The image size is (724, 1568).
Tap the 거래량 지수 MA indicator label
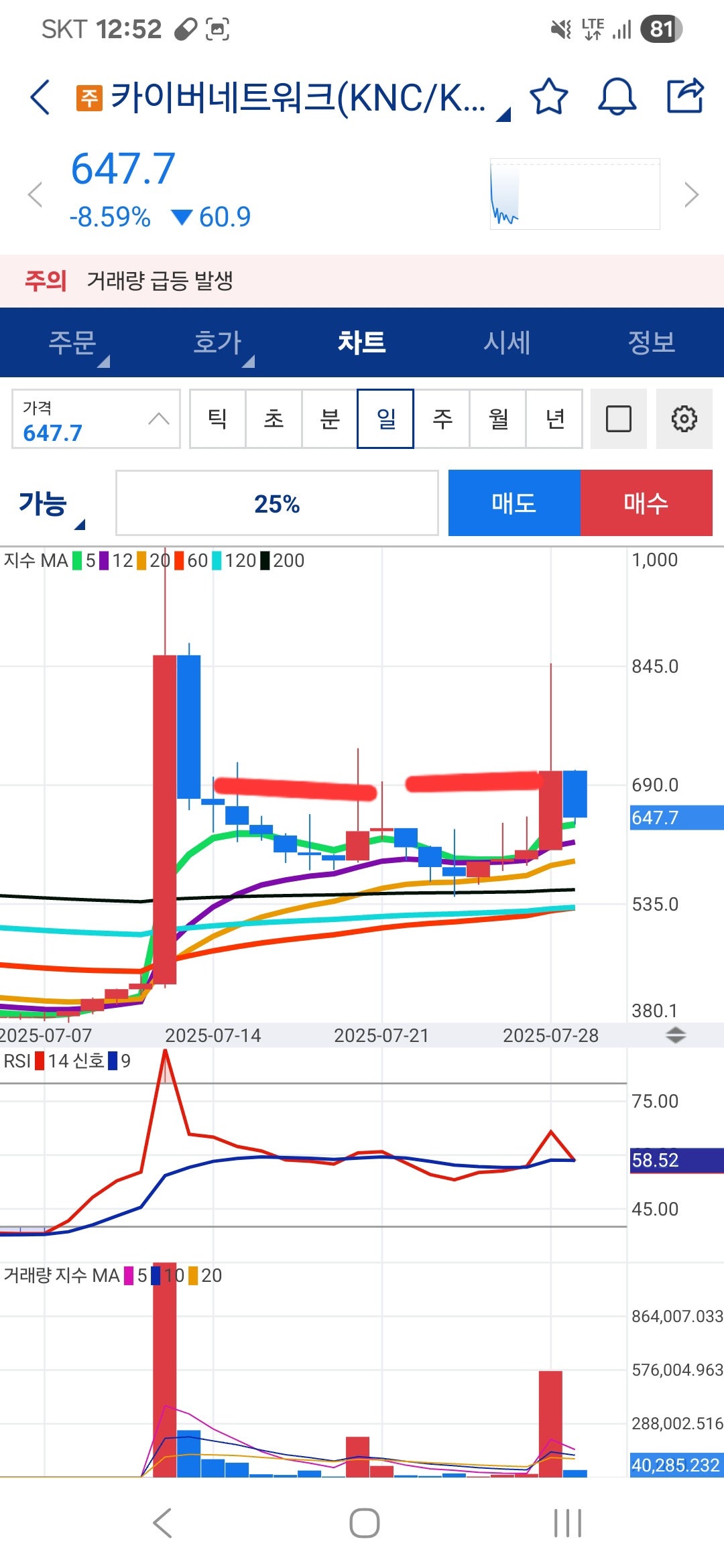click(x=62, y=1275)
